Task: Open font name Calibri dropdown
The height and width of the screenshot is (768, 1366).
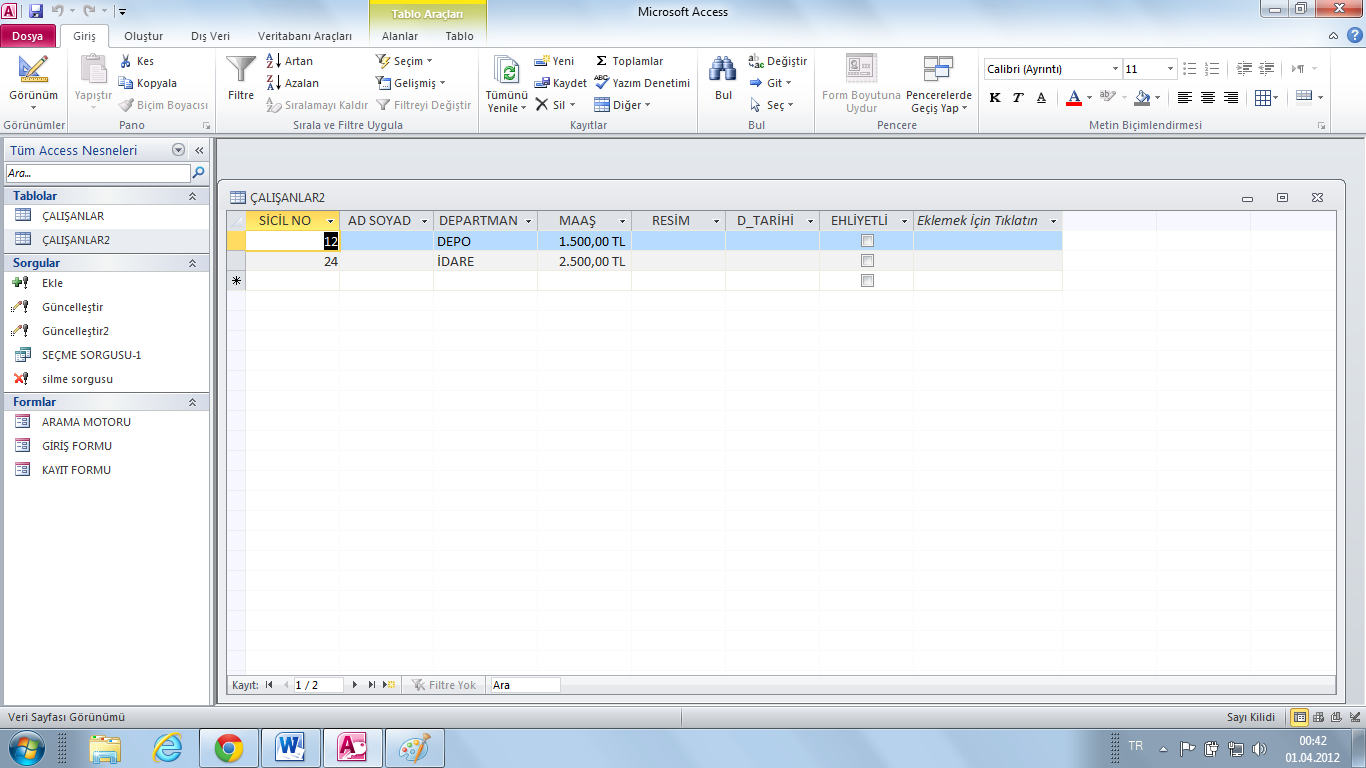Action: point(1115,69)
